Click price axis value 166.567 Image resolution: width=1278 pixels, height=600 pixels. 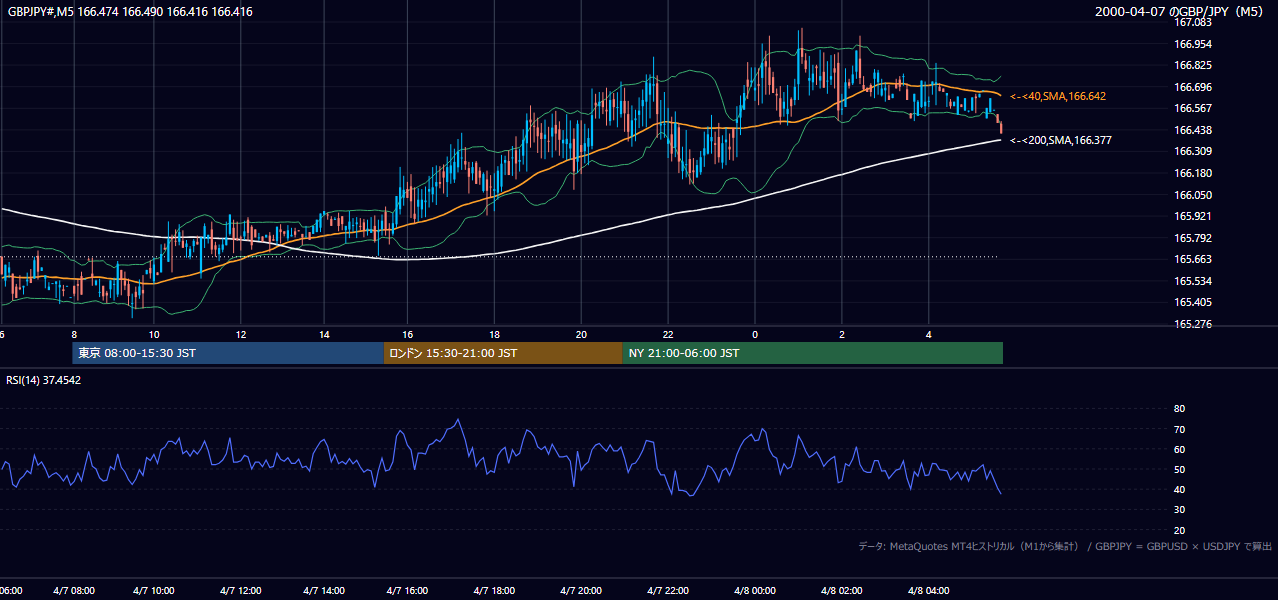tap(1192, 108)
